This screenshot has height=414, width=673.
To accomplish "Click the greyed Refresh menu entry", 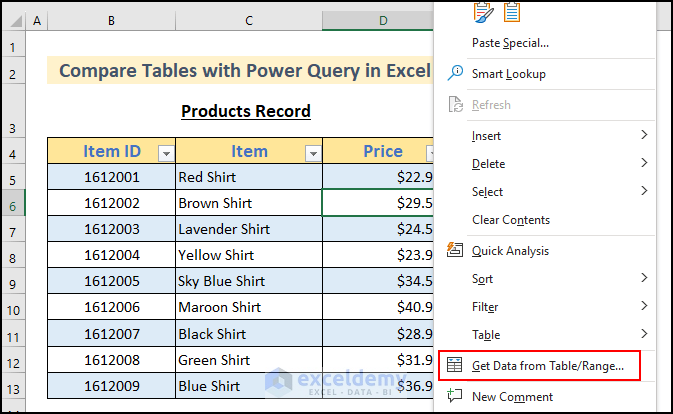I will 491,105.
